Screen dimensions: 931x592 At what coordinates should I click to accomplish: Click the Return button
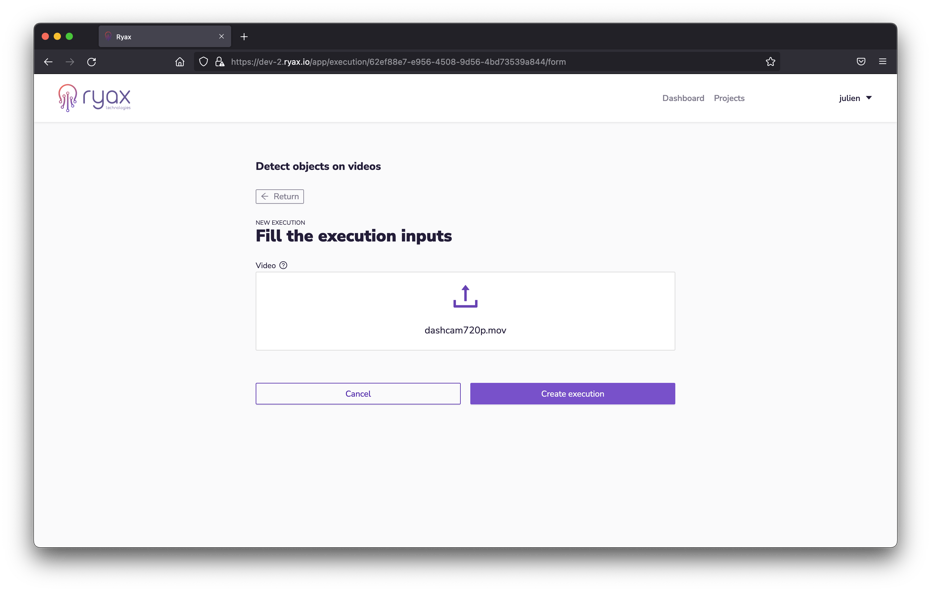(x=280, y=197)
